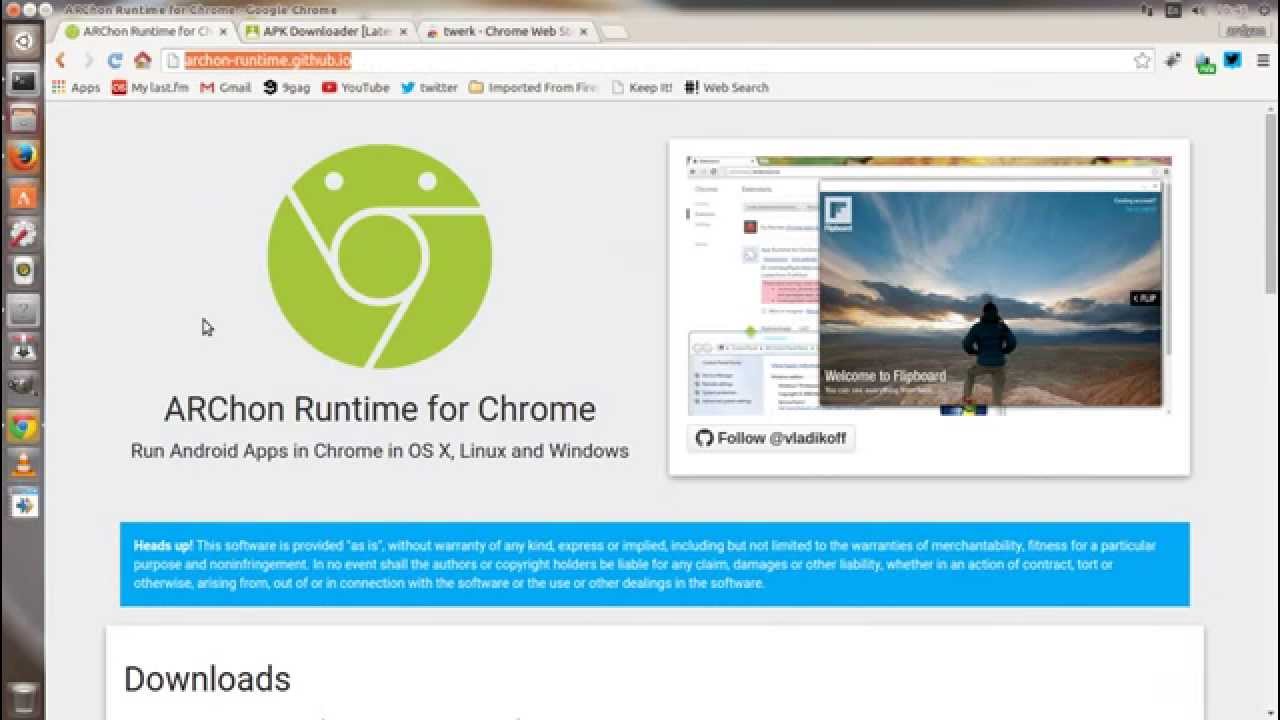Open System Settings wrench icon in dock
1280x720 pixels.
click(x=23, y=233)
